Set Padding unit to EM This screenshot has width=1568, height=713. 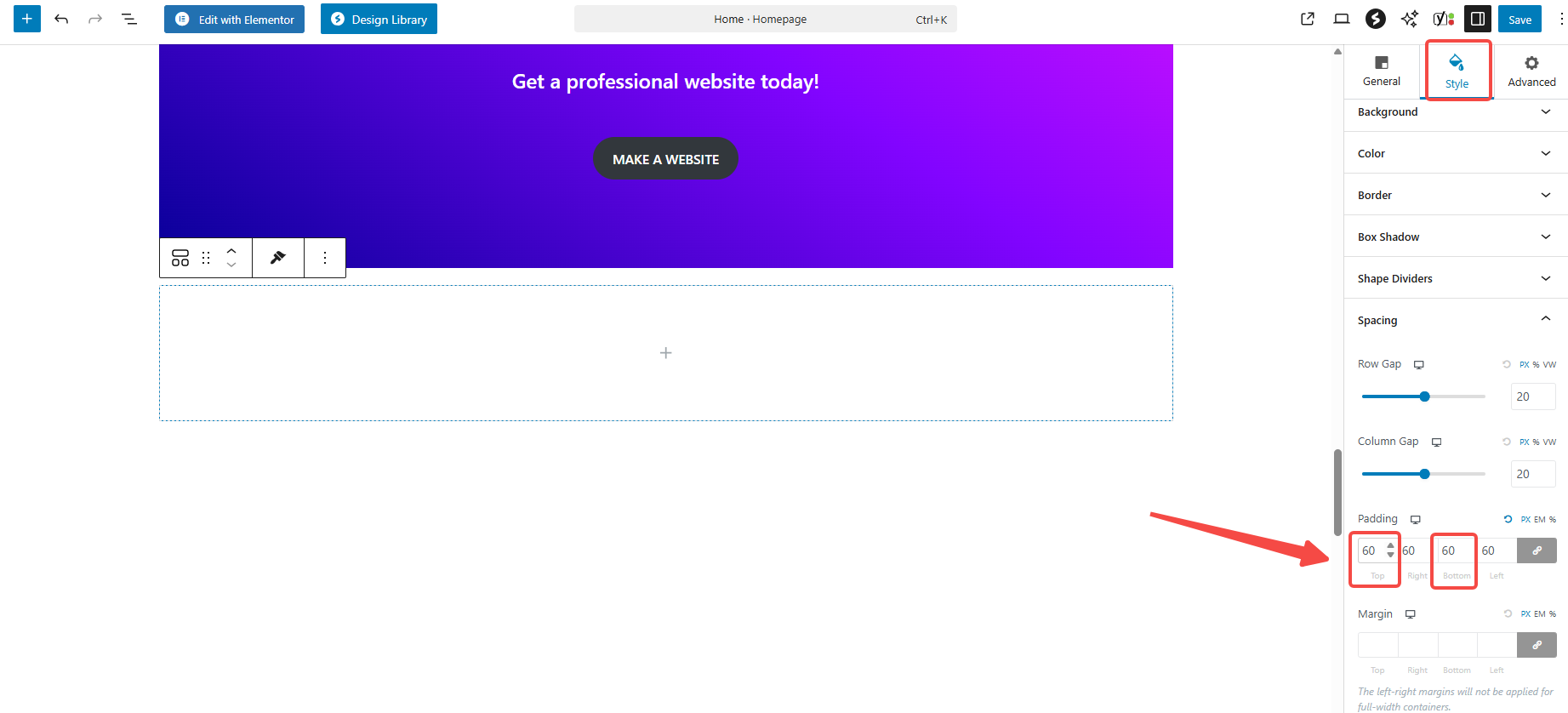(1540, 519)
